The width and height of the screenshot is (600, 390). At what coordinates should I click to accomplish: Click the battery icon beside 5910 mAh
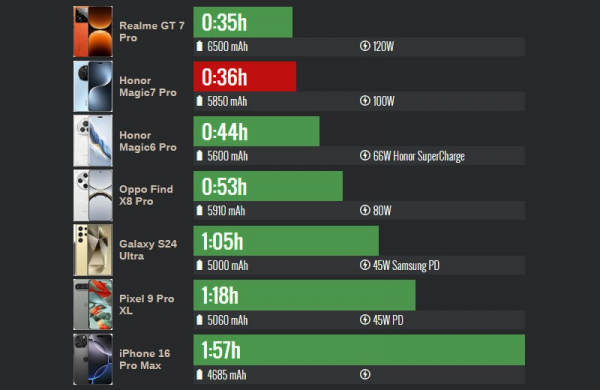199,211
